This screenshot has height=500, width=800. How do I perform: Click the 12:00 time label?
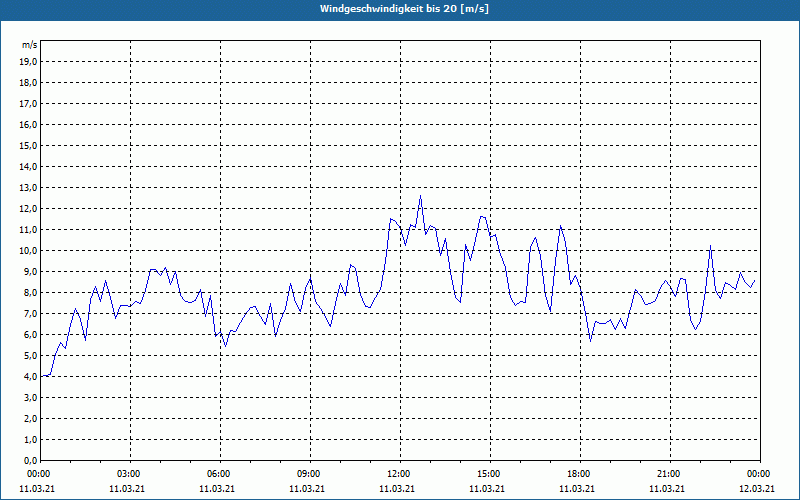point(398,474)
